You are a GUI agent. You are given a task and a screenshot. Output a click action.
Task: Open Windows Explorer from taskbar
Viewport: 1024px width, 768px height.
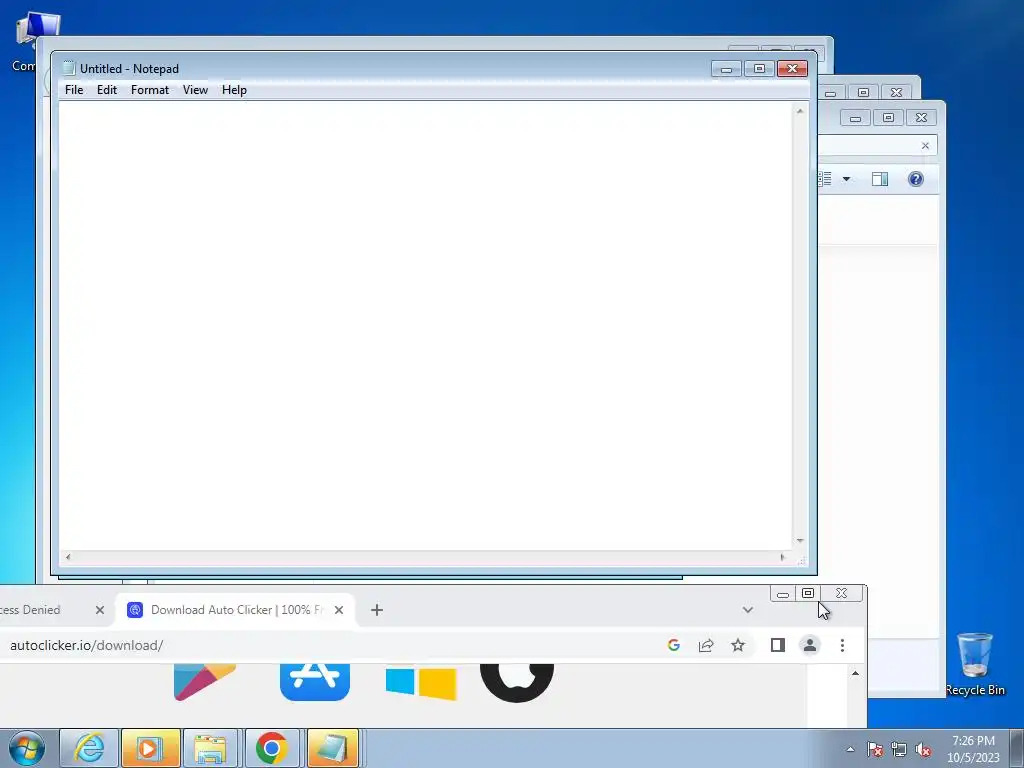click(x=210, y=748)
